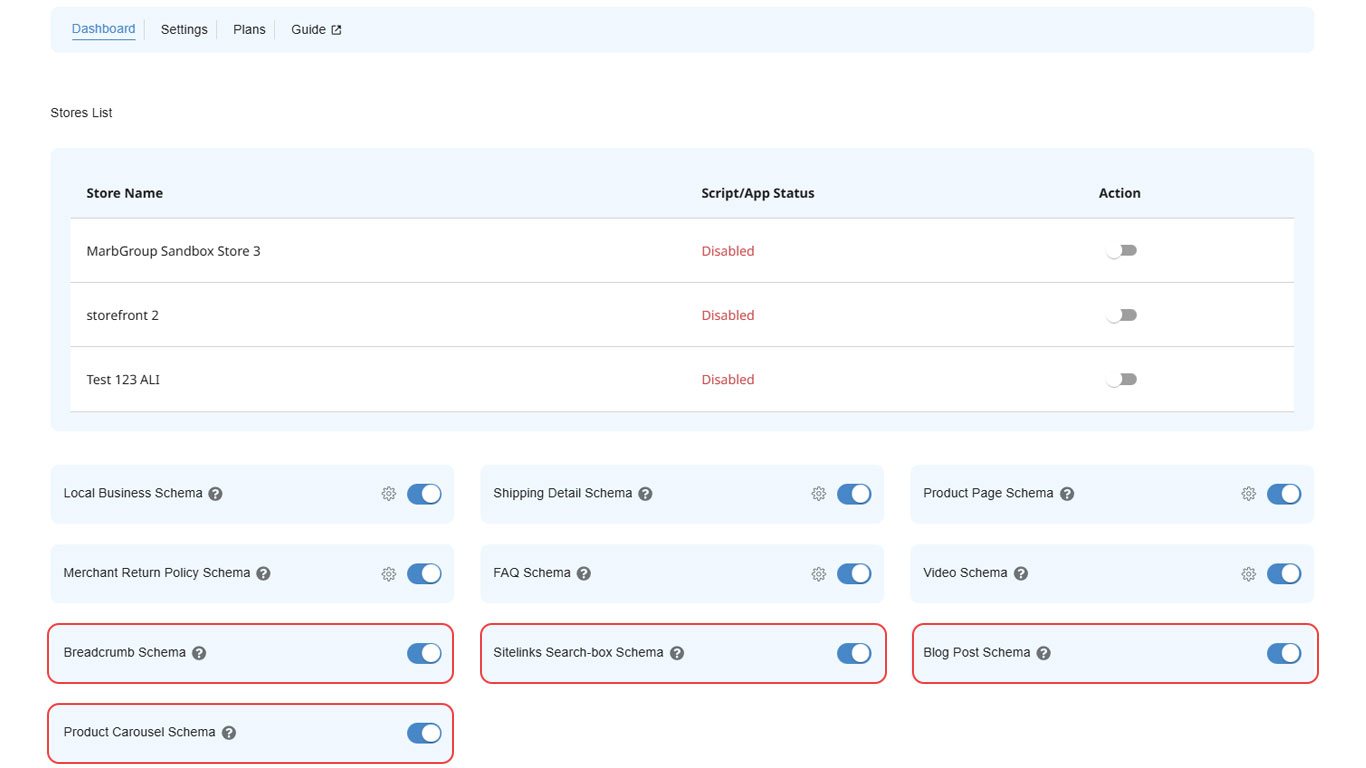
Task: Open the Guide page
Action: [307, 29]
